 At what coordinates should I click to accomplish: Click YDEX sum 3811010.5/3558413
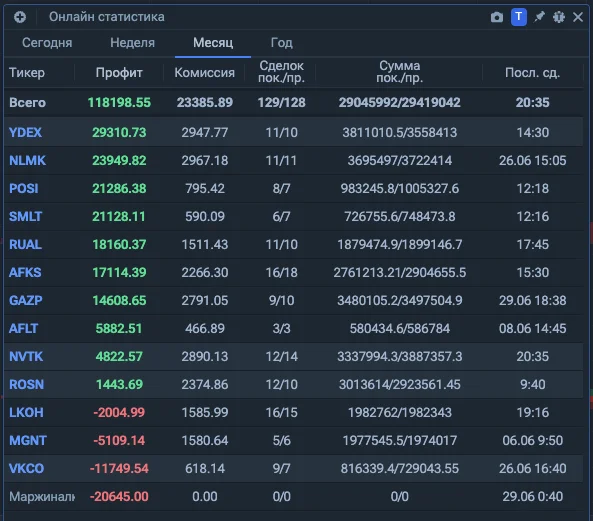click(399, 133)
